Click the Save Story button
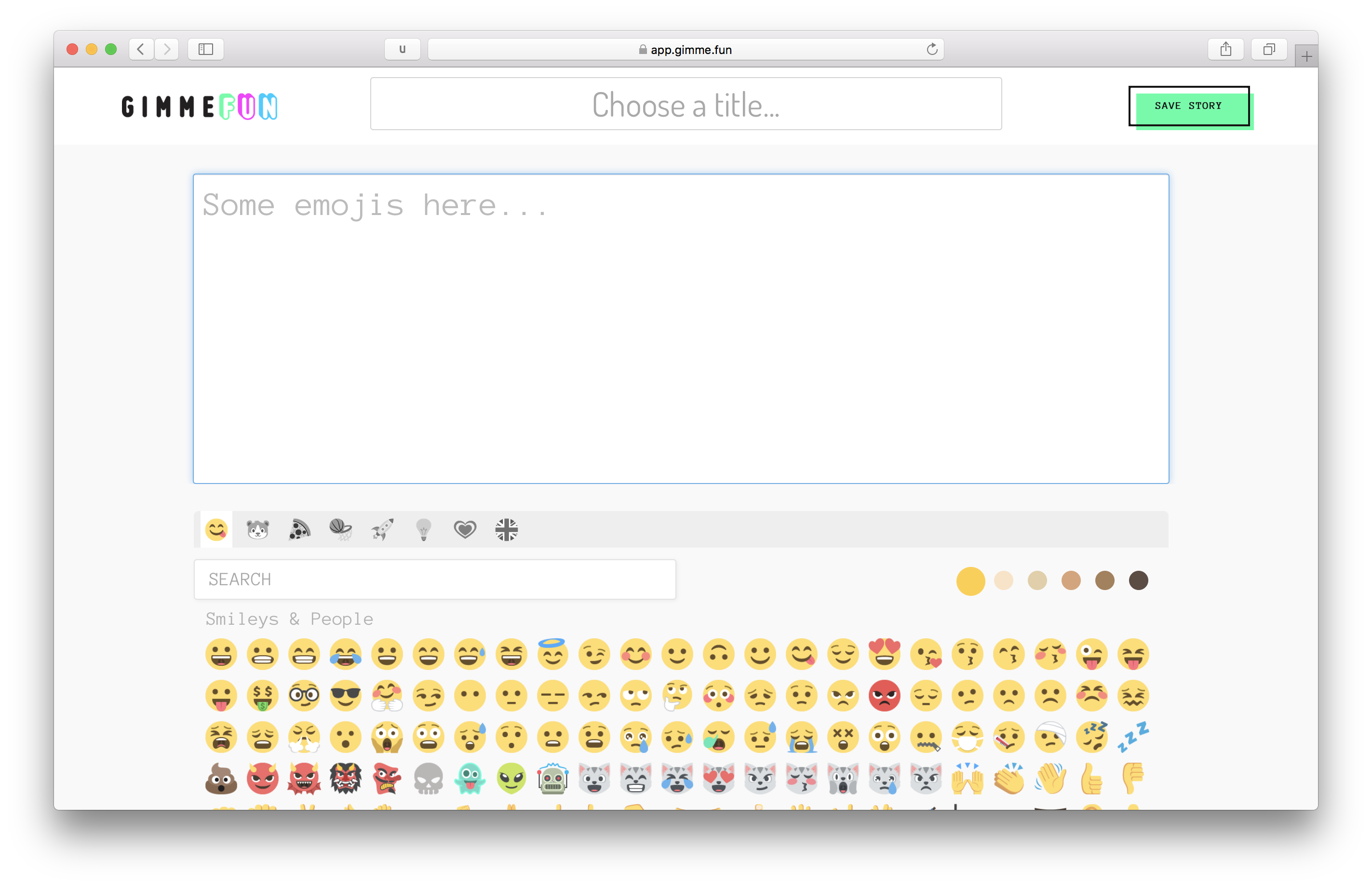The image size is (1372, 887). [1188, 106]
